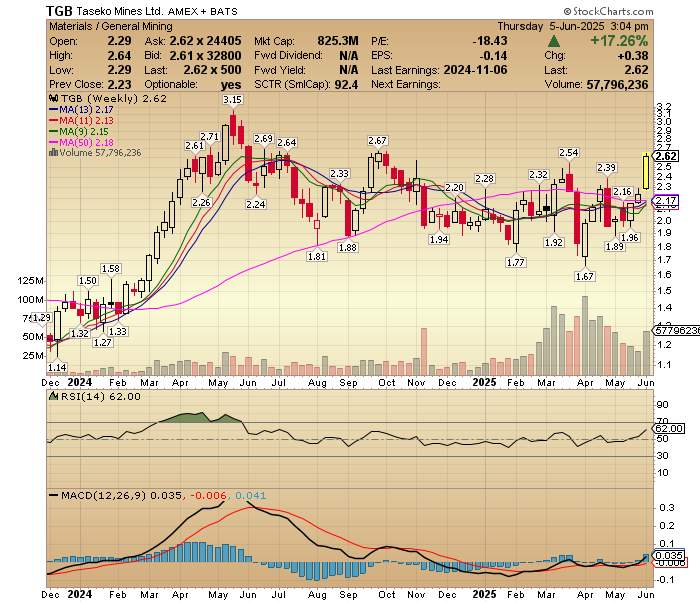Click the green up-triangle change indicator
Viewport: 700px width, 603px height.
pos(554,41)
